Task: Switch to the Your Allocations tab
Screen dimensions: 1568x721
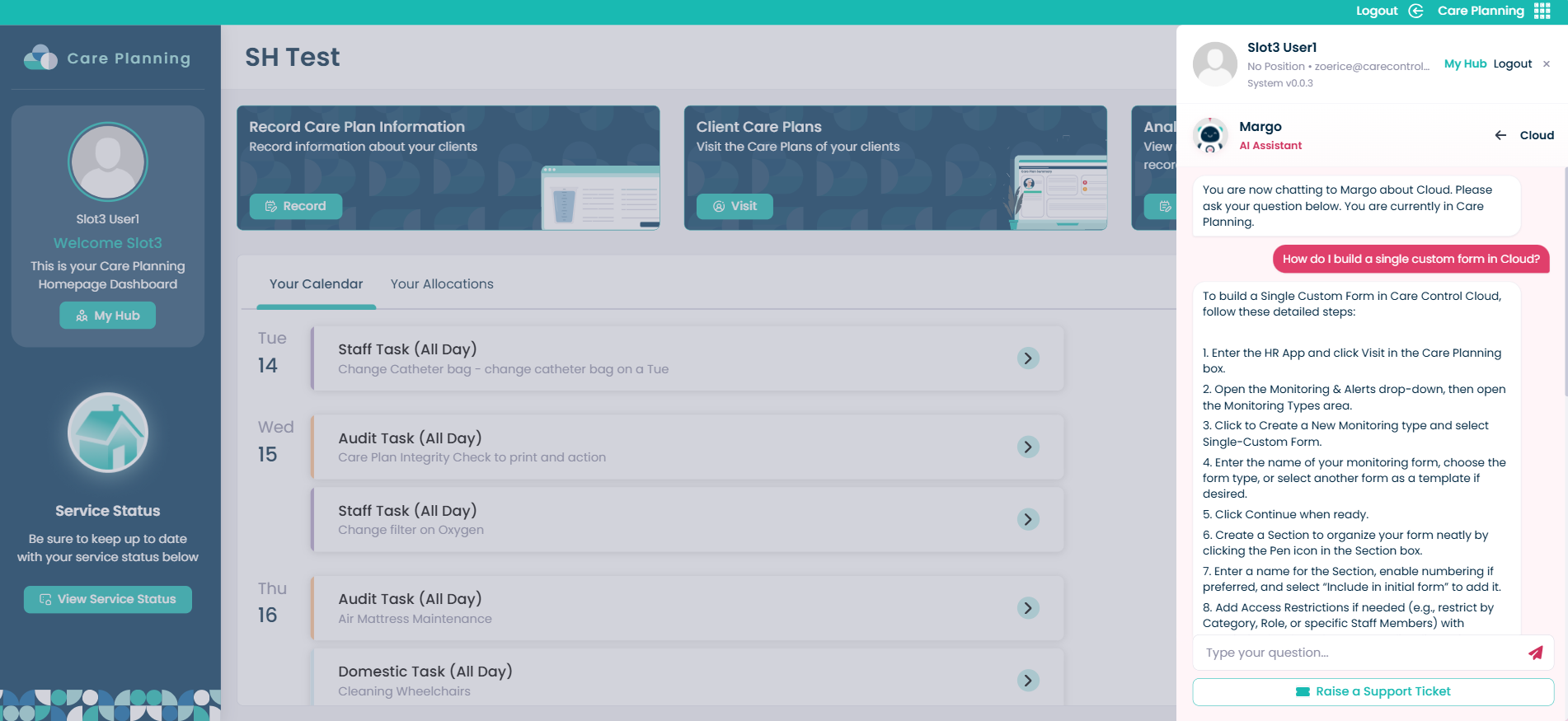Action: 442,284
